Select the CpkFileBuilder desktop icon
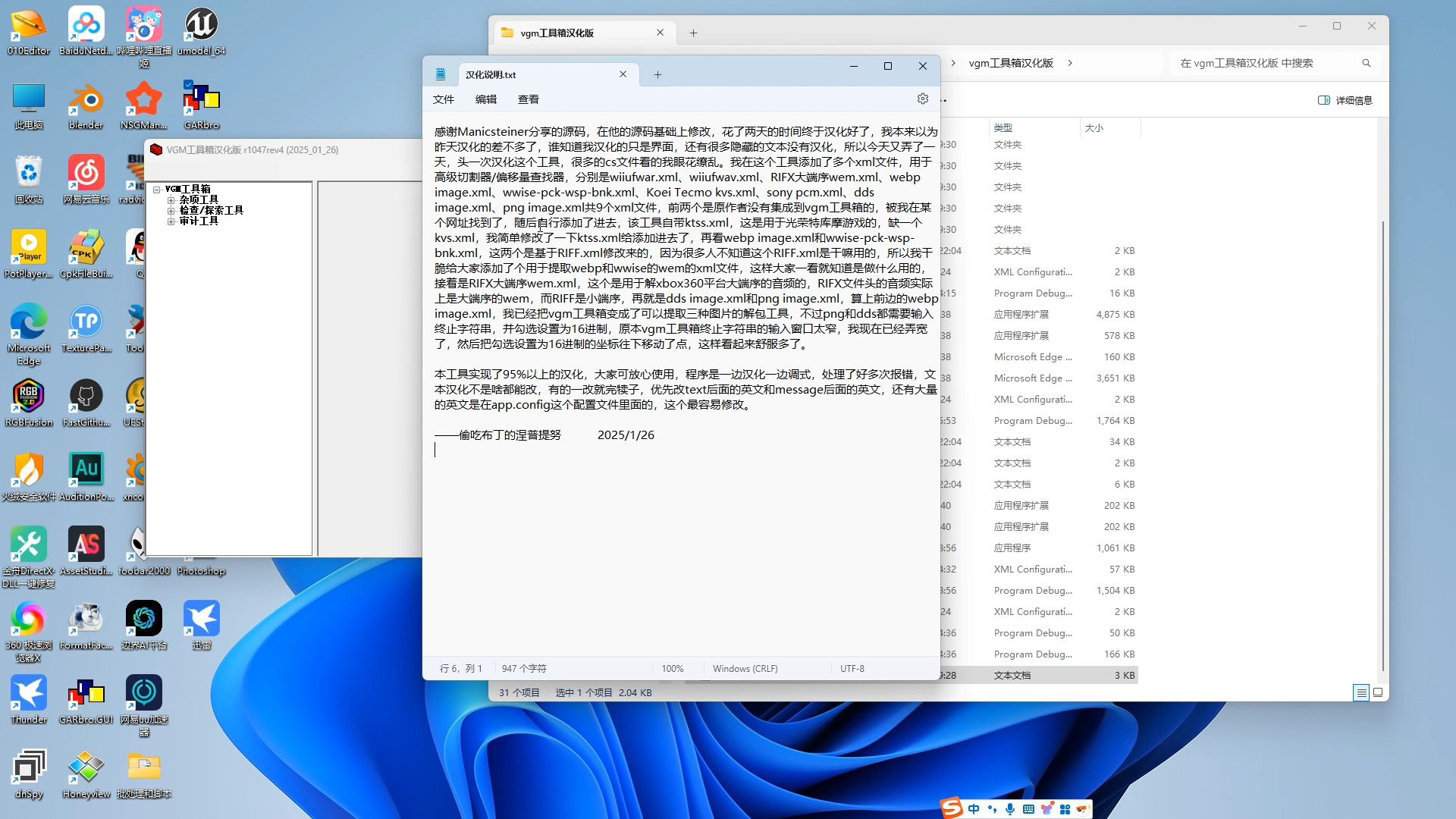The height and width of the screenshot is (819, 1456). tap(86, 255)
